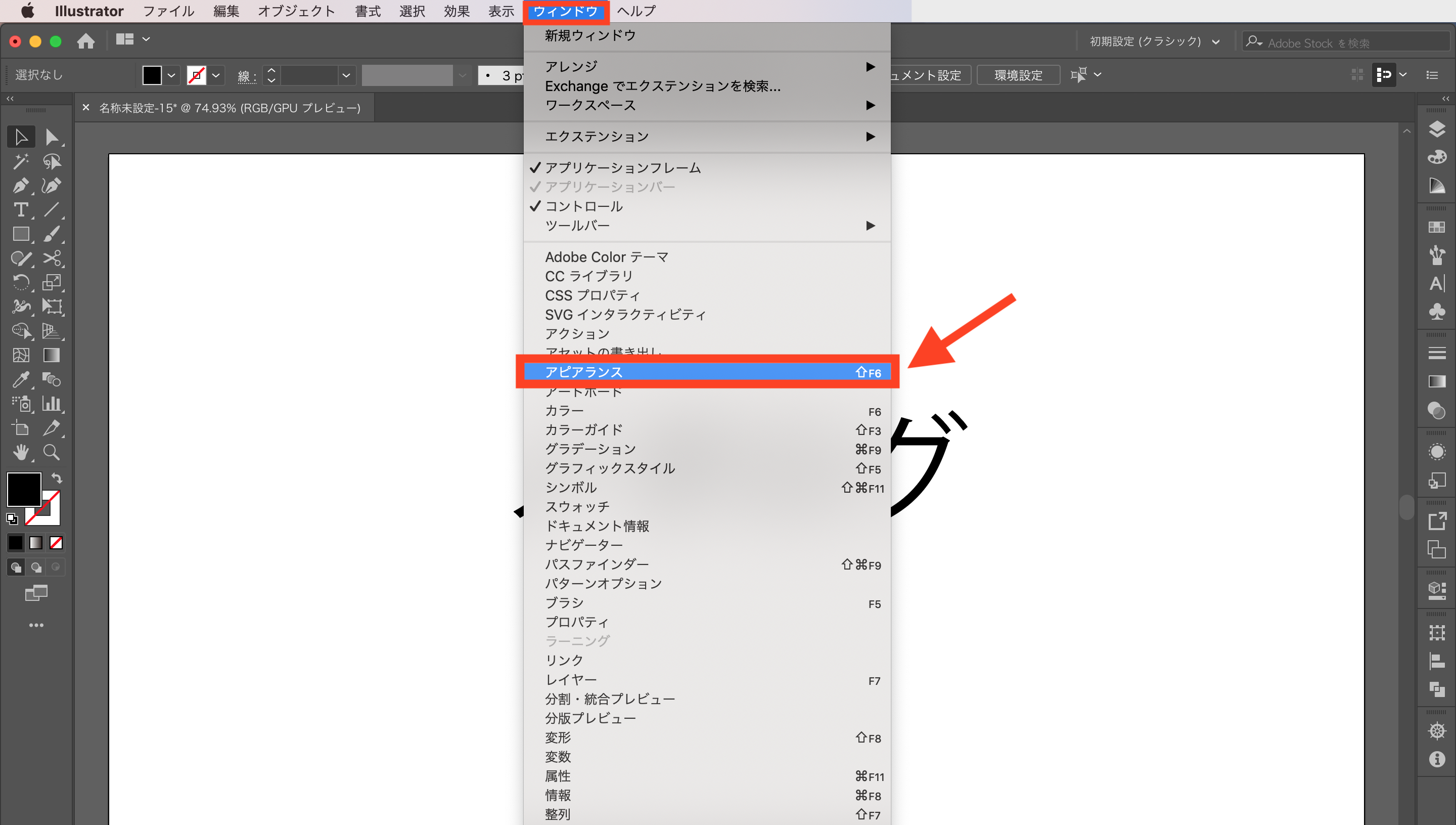Select the Gradient tool
The width and height of the screenshot is (1456, 825).
pos(52,355)
